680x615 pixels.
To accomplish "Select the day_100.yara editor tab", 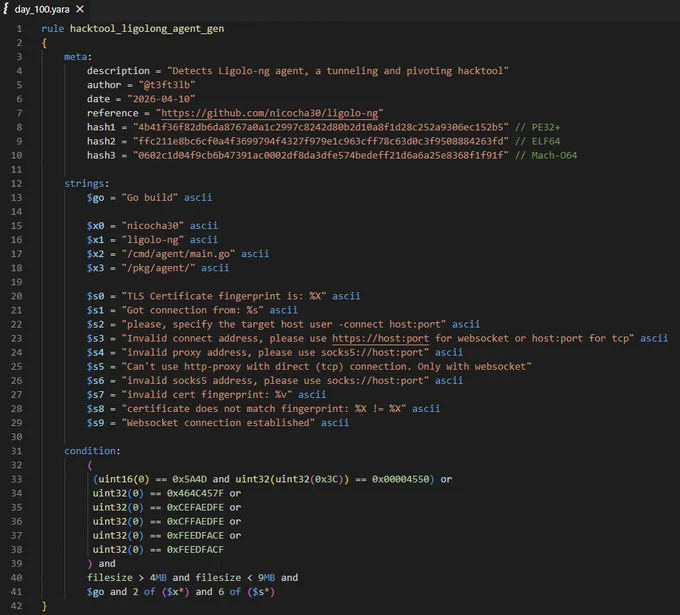I will coord(43,10).
